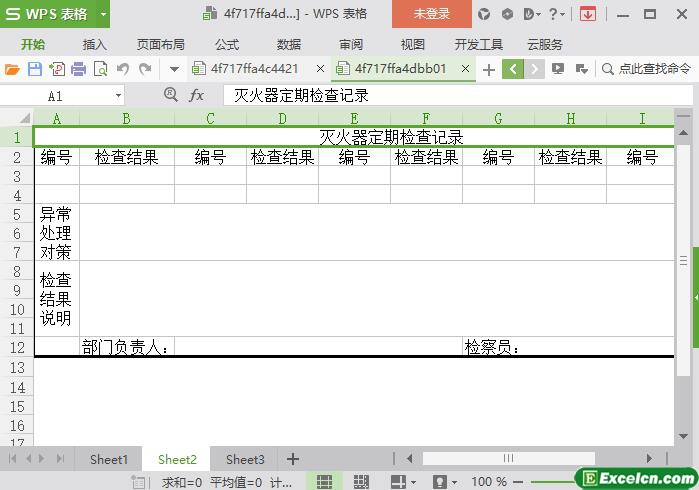The width and height of the screenshot is (699, 490).
Task: Click the 异常处理对策 cell
Action: pos(57,233)
